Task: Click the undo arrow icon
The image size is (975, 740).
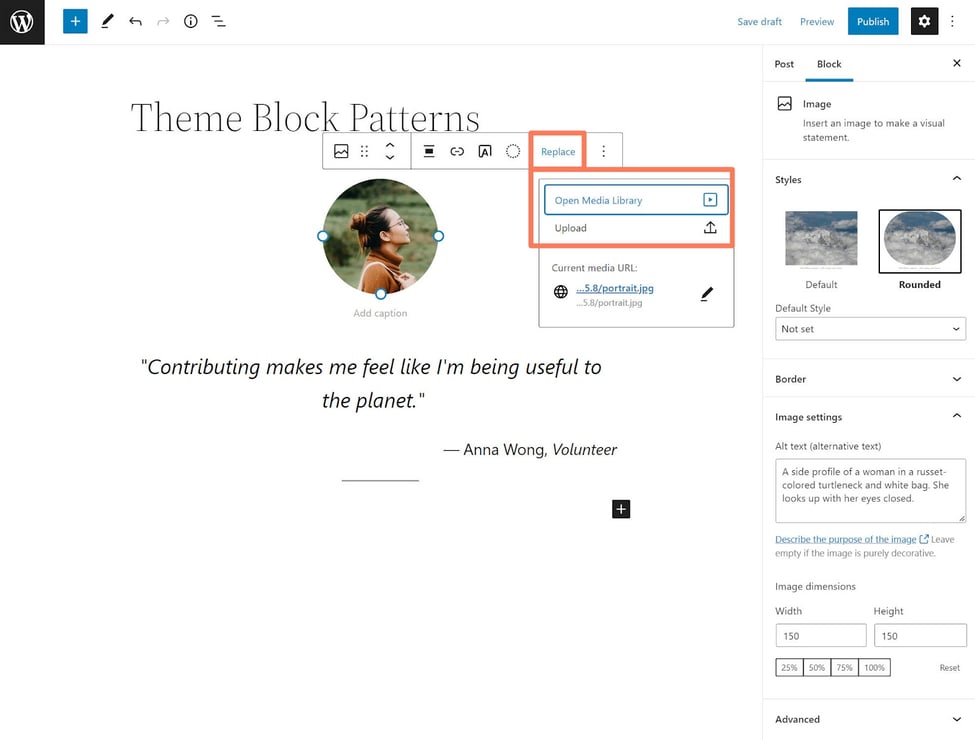Action: click(135, 21)
